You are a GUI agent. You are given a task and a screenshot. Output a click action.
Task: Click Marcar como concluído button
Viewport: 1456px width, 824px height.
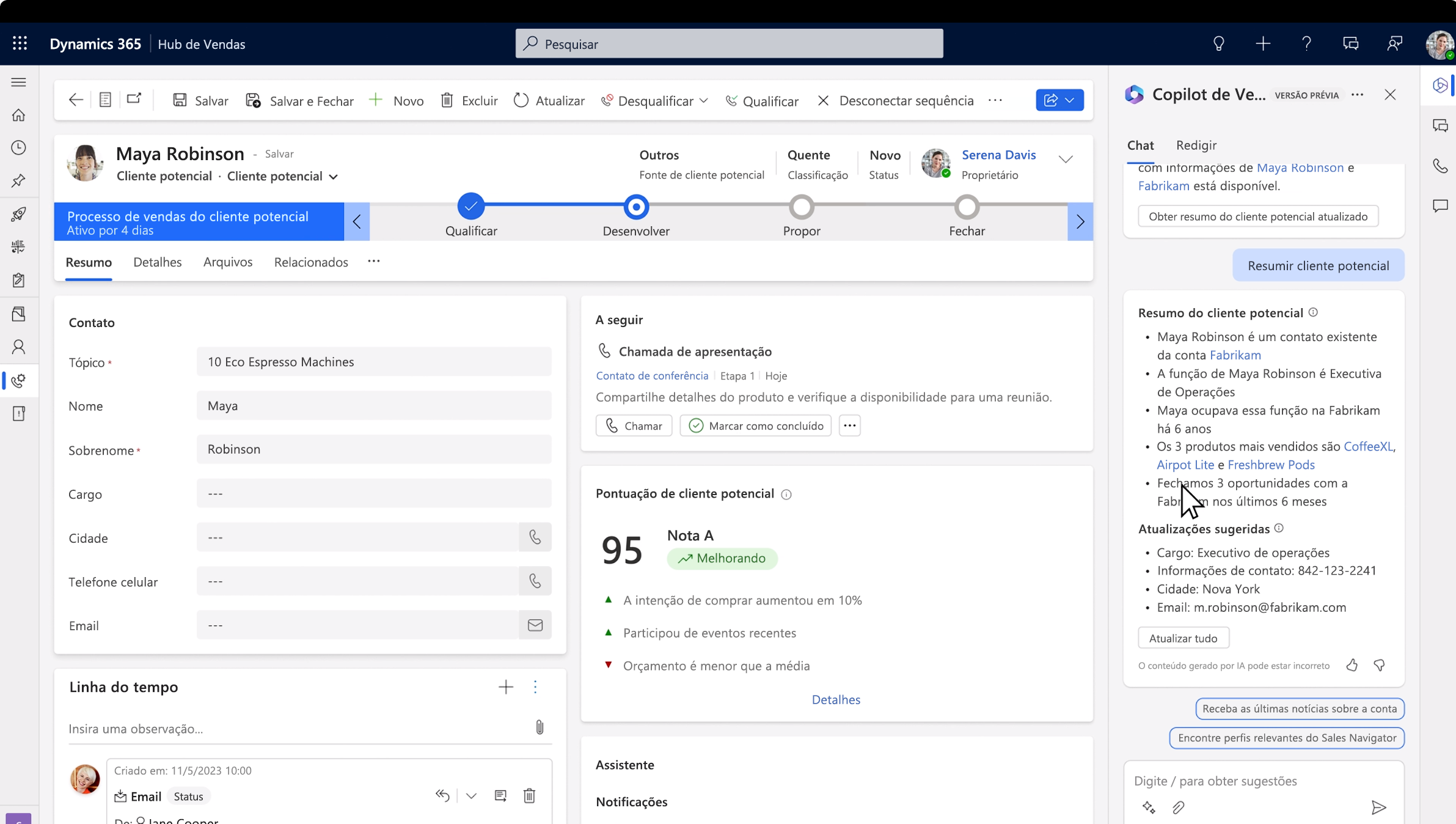point(755,425)
